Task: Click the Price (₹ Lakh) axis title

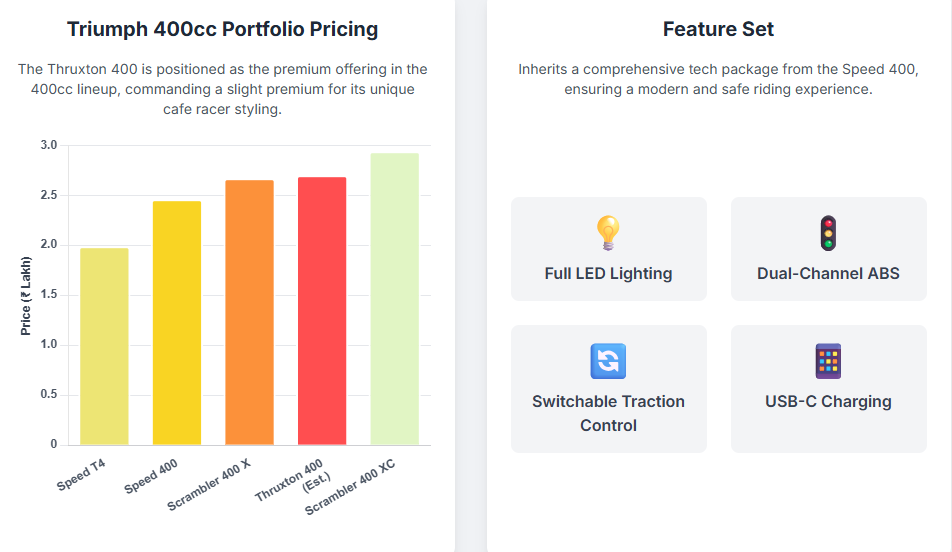Action: 26,295
